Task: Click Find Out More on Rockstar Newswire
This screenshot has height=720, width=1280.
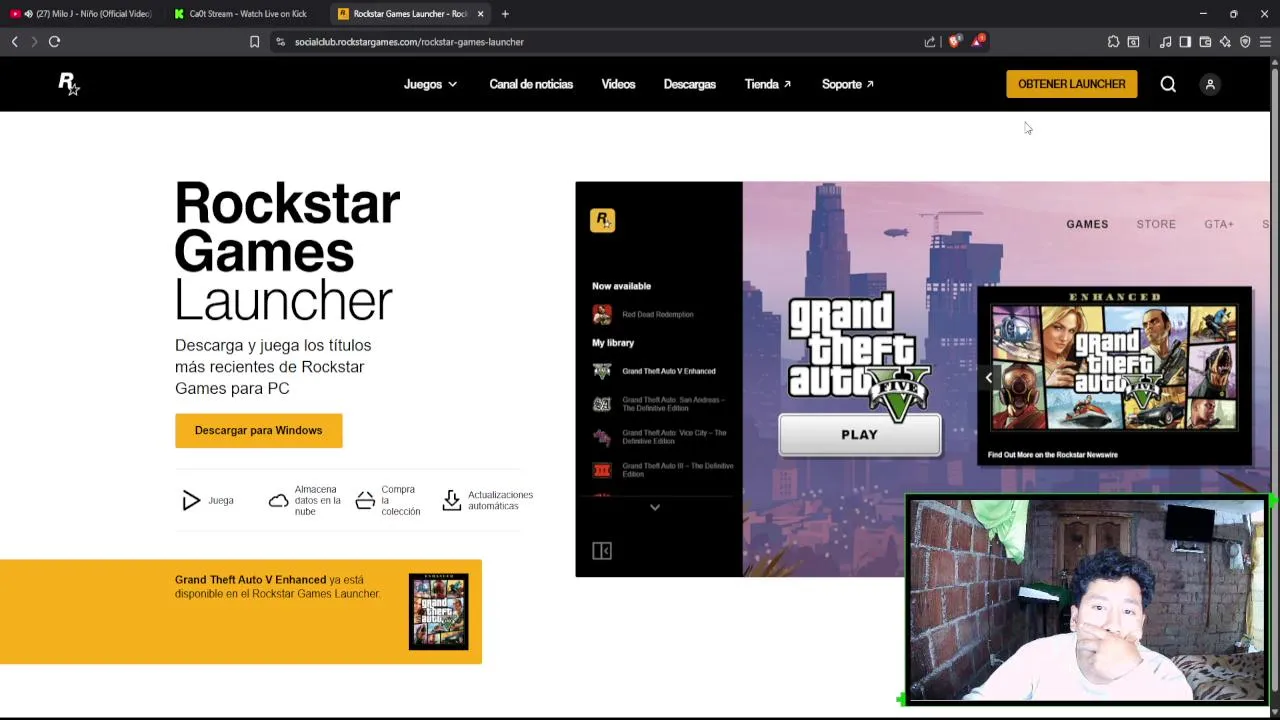Action: coord(1052,455)
